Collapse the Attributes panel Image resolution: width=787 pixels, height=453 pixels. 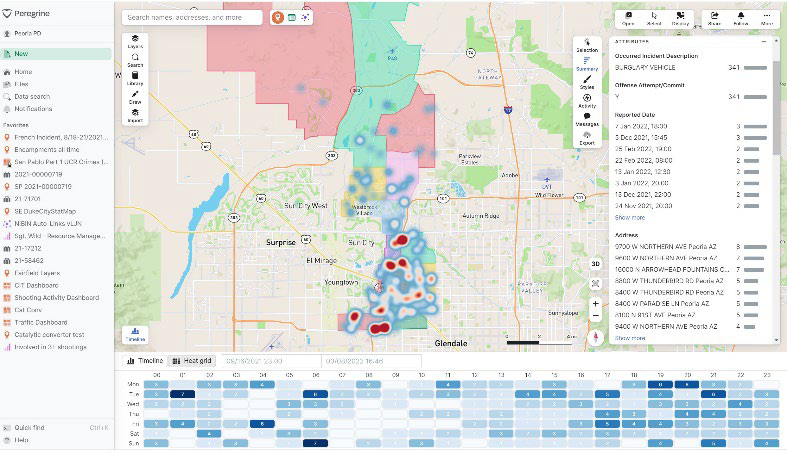763,41
